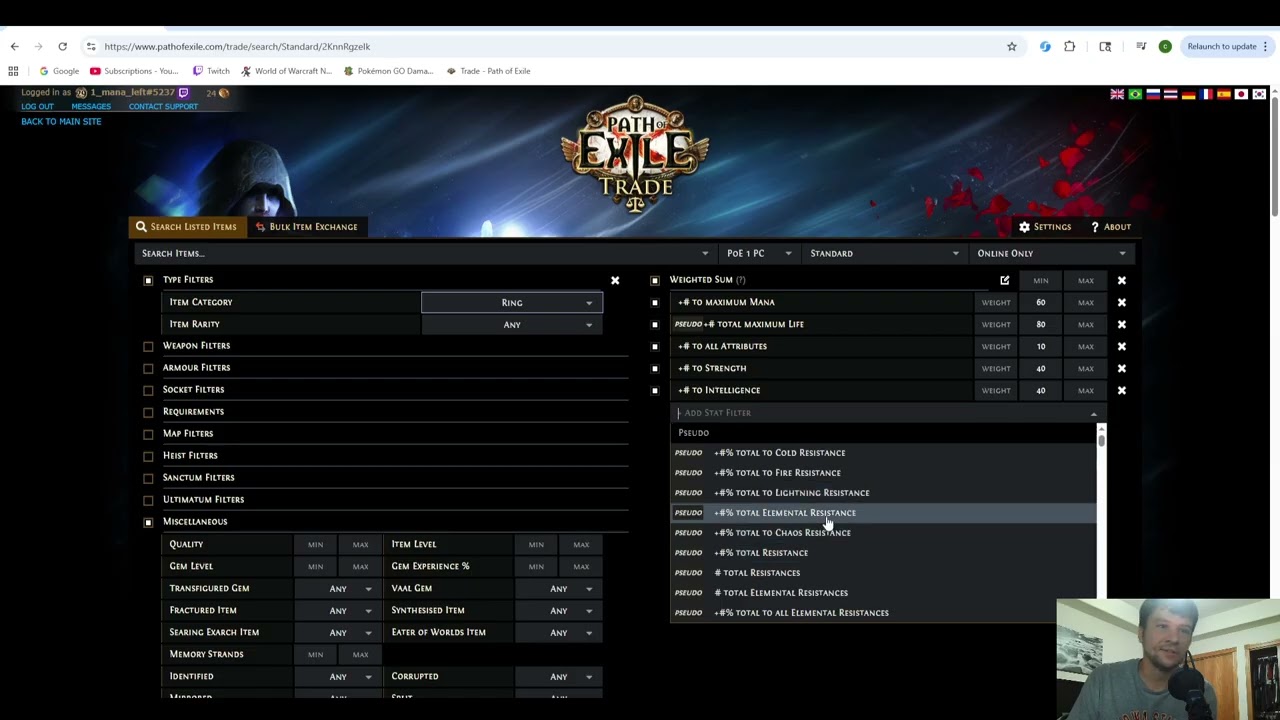This screenshot has width=1280, height=720.
Task: Open the media controls icon in toolbar
Action: (x=1141, y=46)
